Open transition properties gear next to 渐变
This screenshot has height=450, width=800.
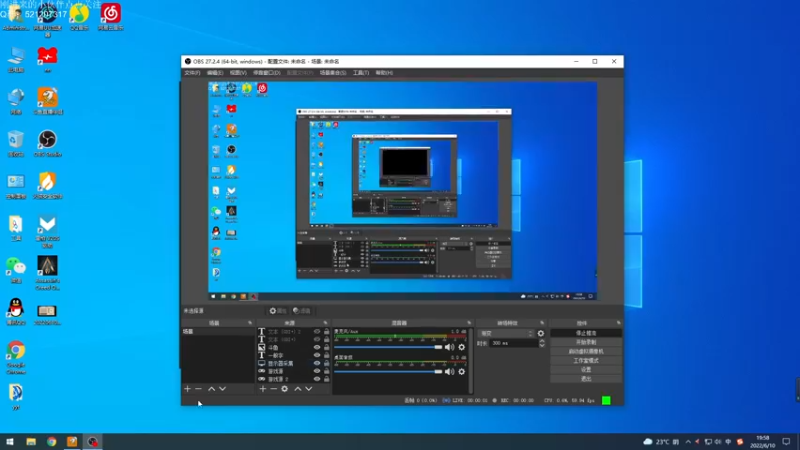541,333
